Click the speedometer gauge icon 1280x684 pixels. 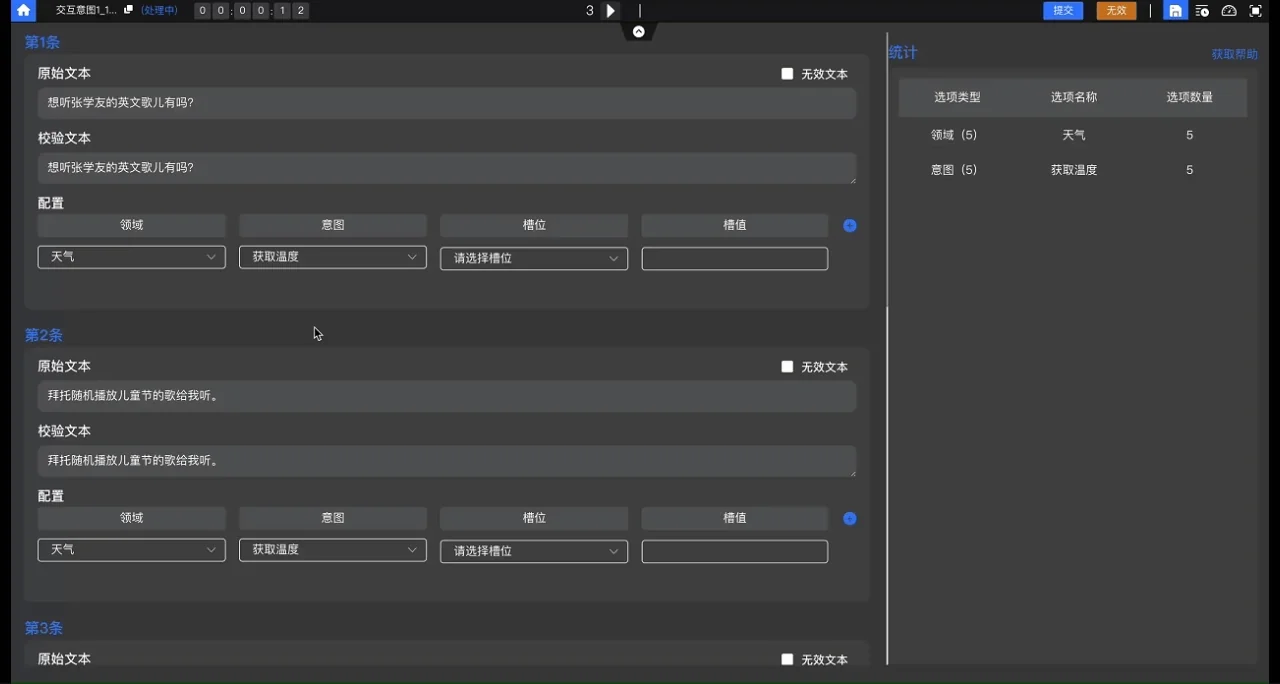click(1229, 11)
